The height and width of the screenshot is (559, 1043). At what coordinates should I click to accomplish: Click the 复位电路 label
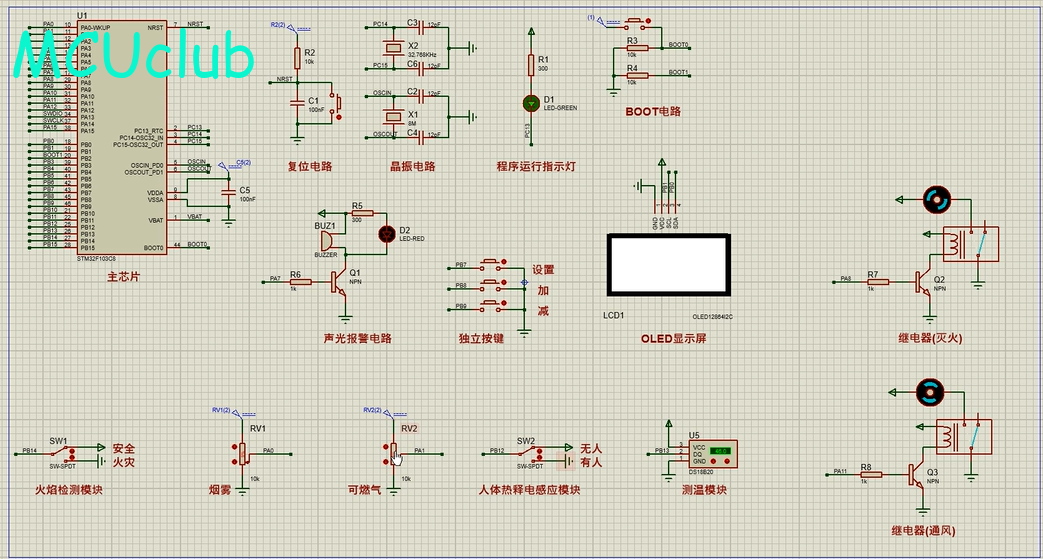click(x=310, y=166)
